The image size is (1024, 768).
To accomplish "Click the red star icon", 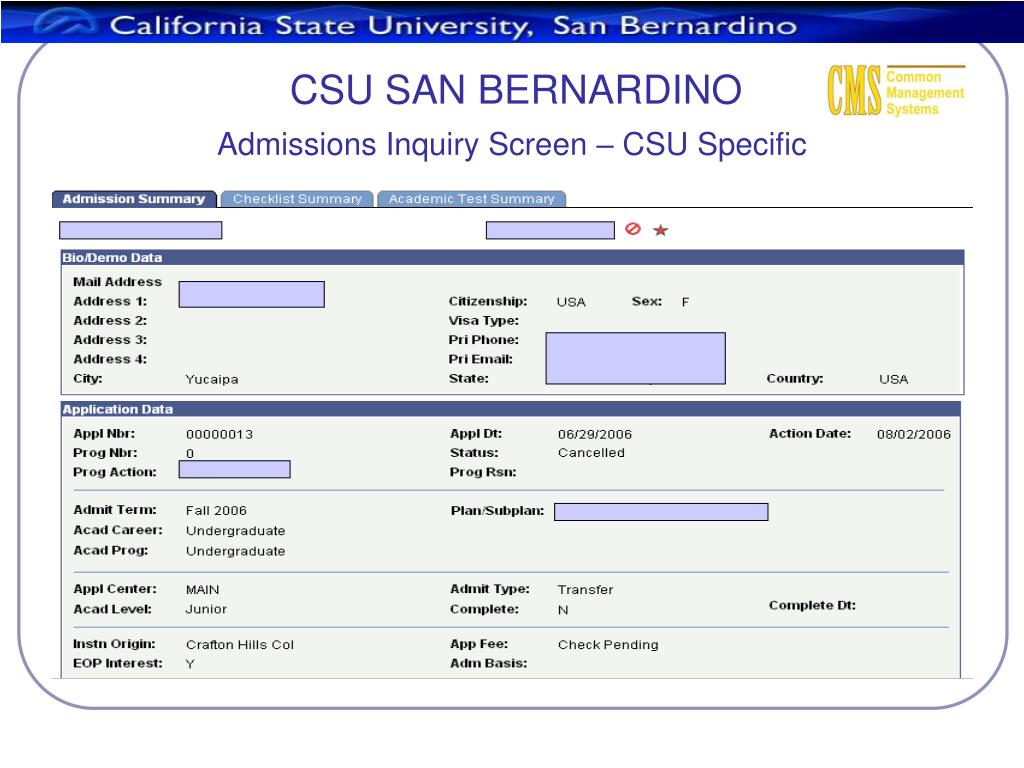I will pos(660,230).
